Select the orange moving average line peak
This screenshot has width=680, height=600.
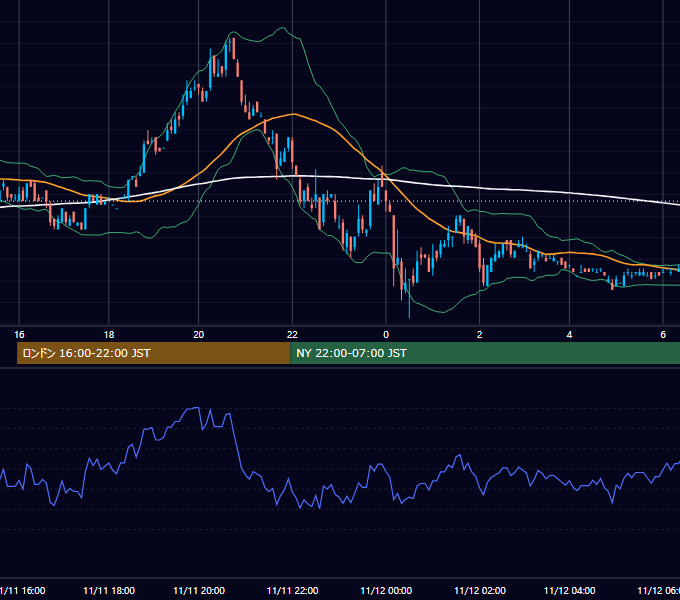click(294, 114)
